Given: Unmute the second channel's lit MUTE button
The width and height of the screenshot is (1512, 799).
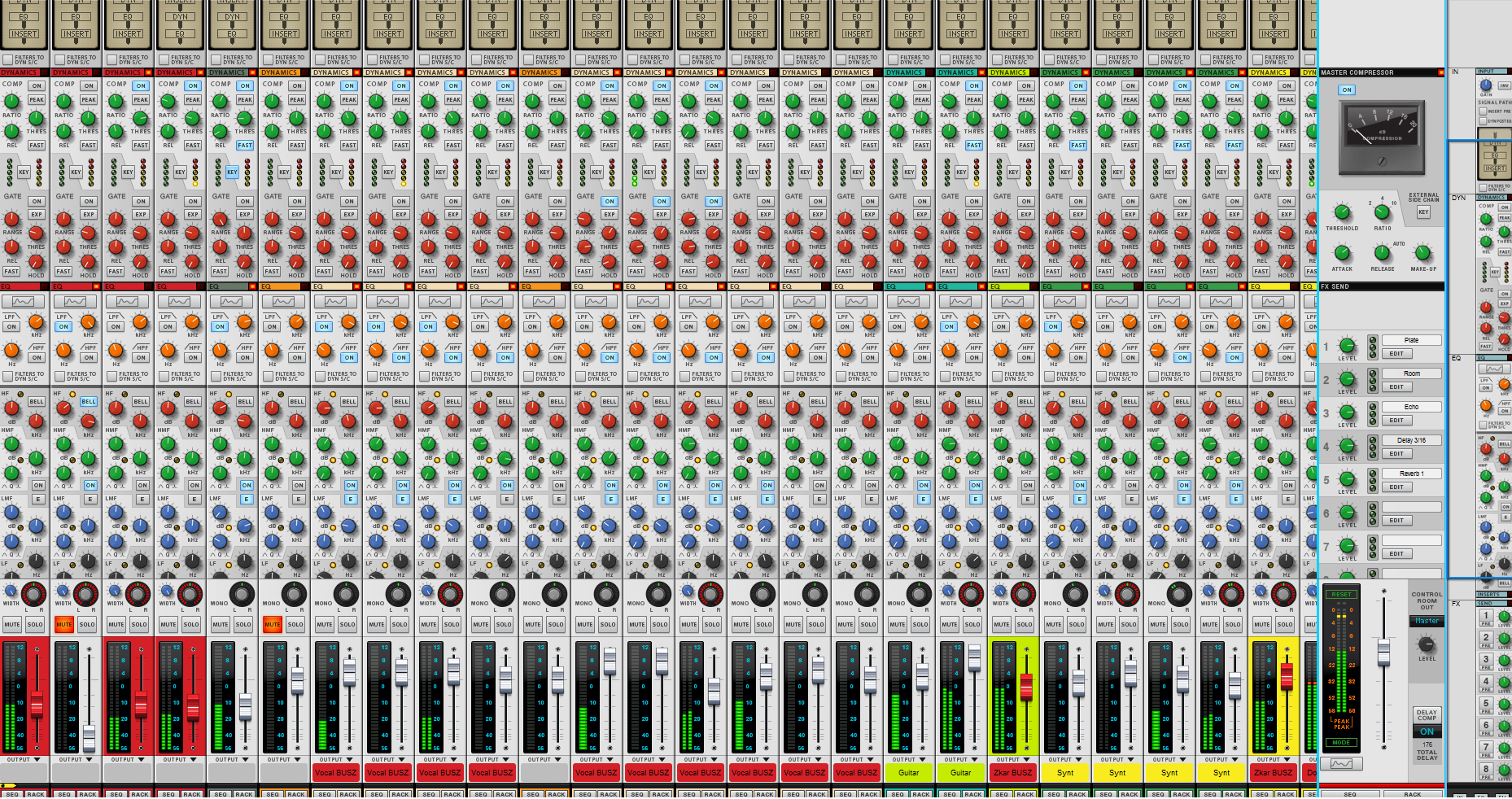Looking at the screenshot, I should tap(63, 624).
